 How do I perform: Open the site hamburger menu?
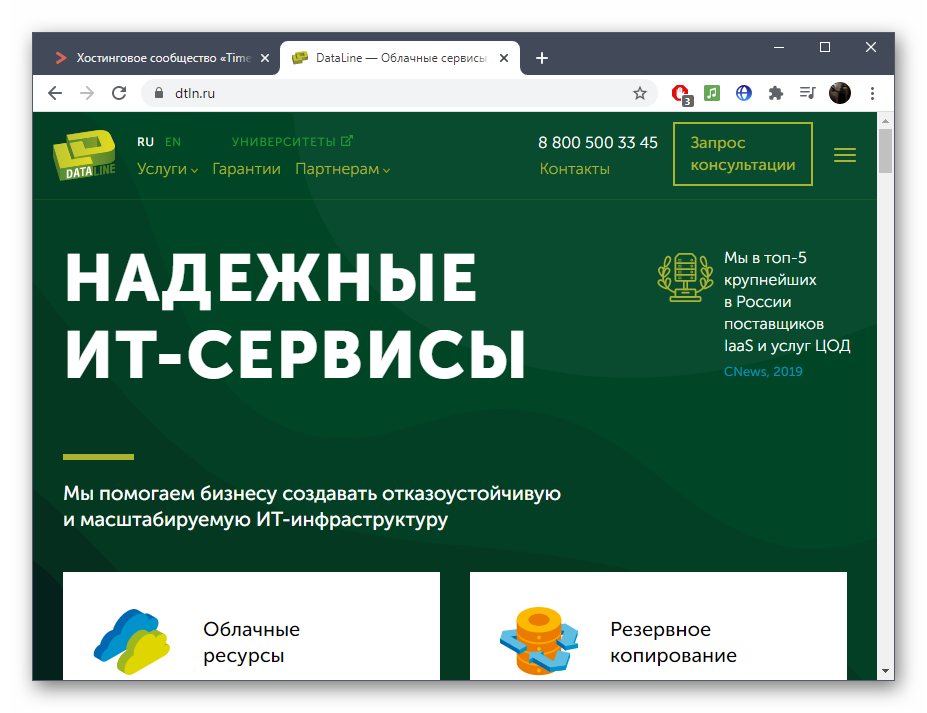click(845, 155)
